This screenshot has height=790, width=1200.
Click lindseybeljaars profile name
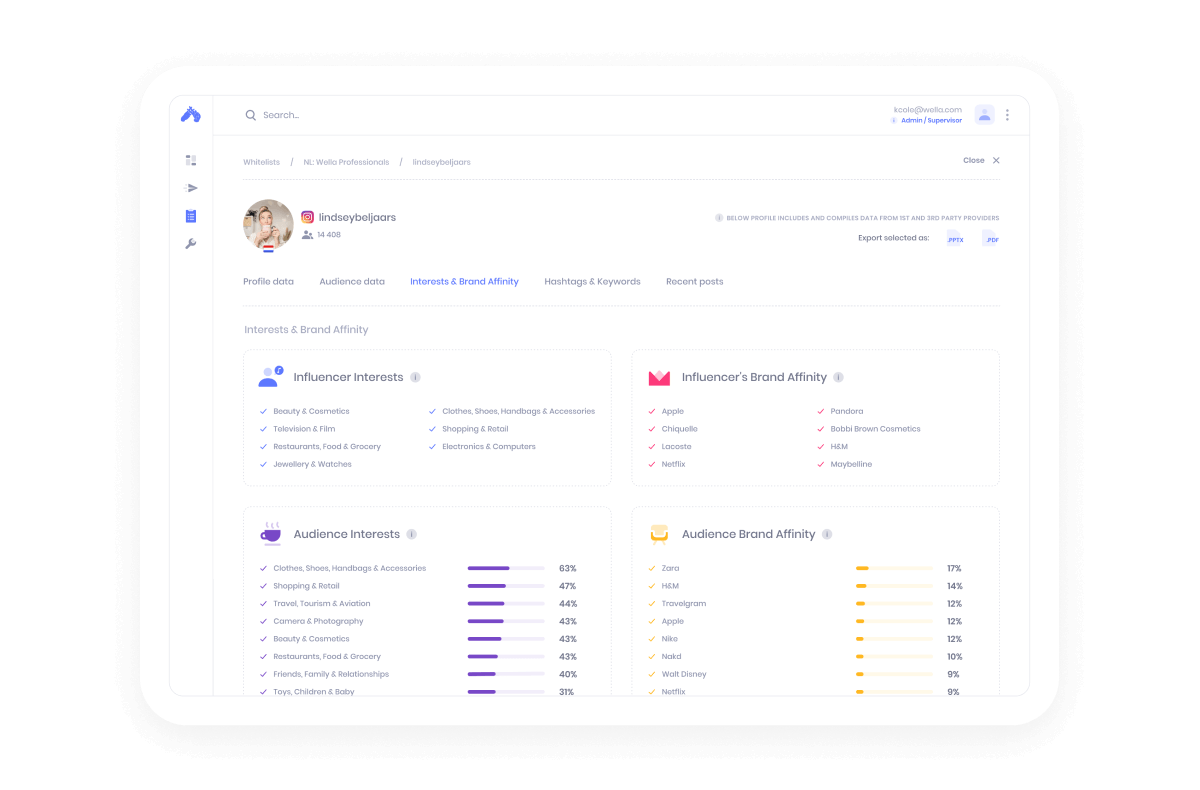pyautogui.click(x=357, y=217)
